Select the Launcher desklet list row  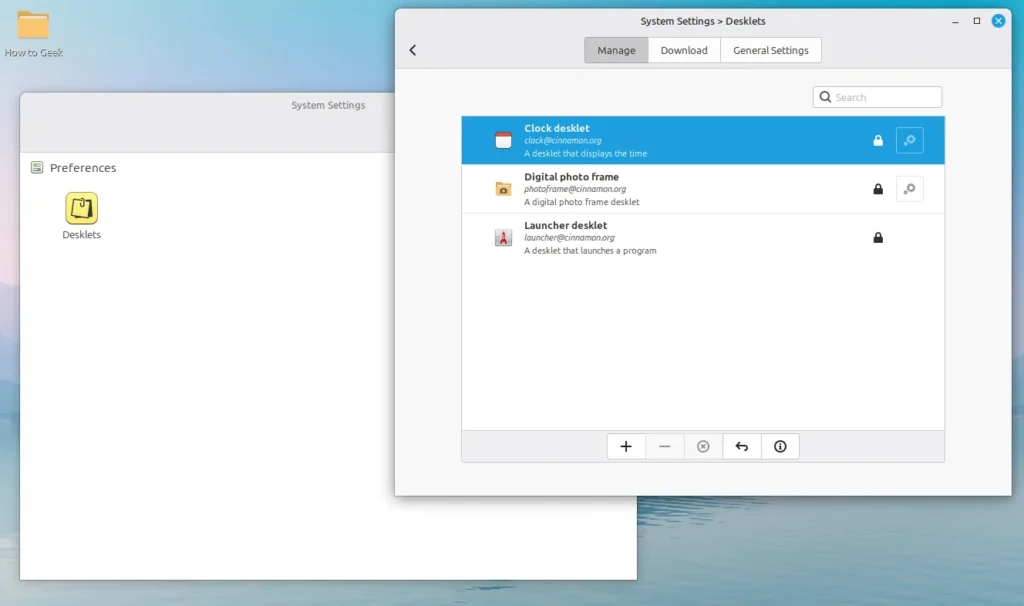[650, 237]
